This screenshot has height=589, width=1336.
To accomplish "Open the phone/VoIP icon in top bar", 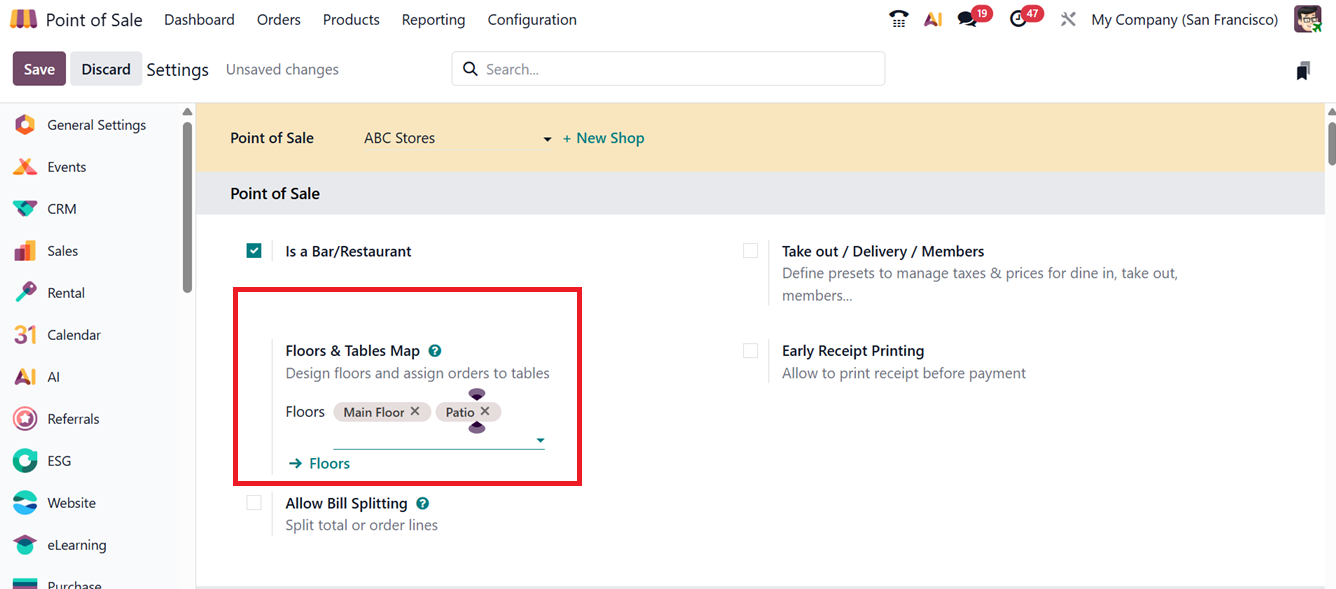I will [898, 19].
